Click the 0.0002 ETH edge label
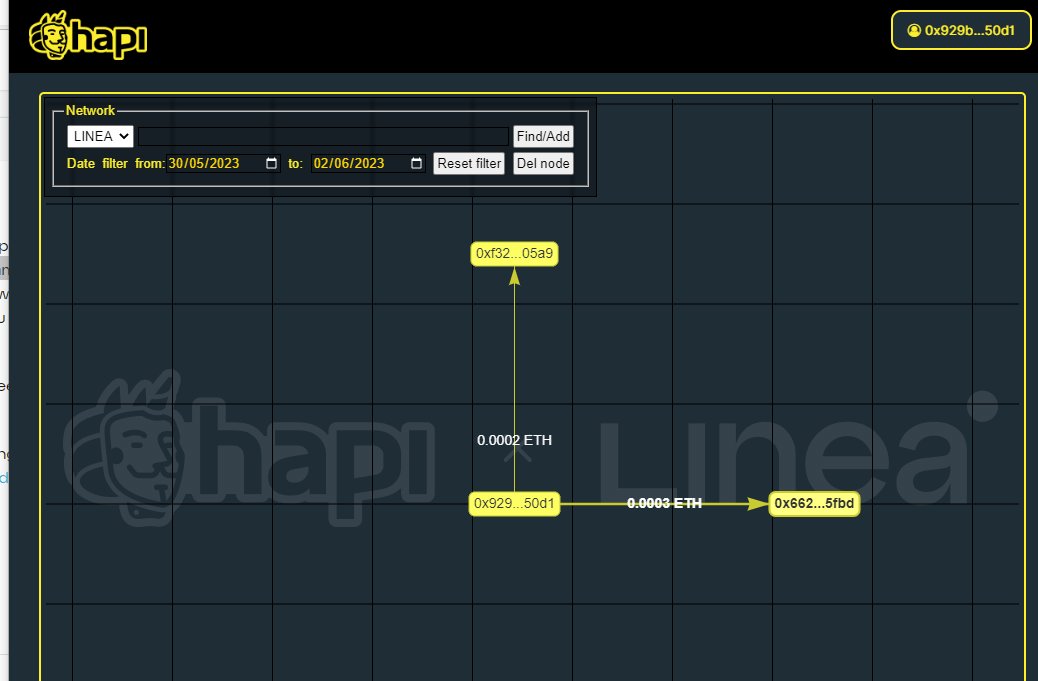This screenshot has width=1038, height=681. pos(514,440)
